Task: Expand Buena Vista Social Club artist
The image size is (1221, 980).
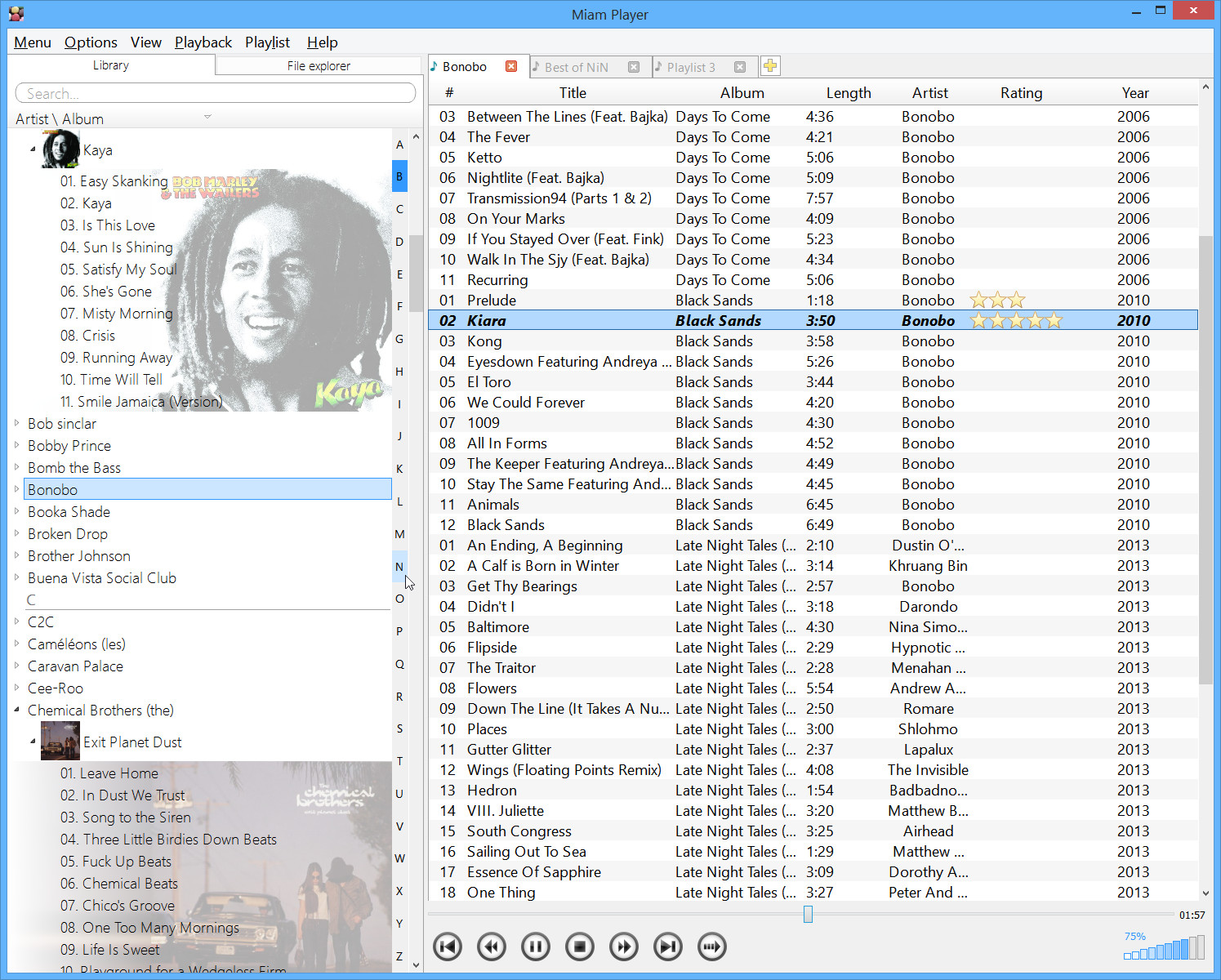Action: click(x=16, y=577)
